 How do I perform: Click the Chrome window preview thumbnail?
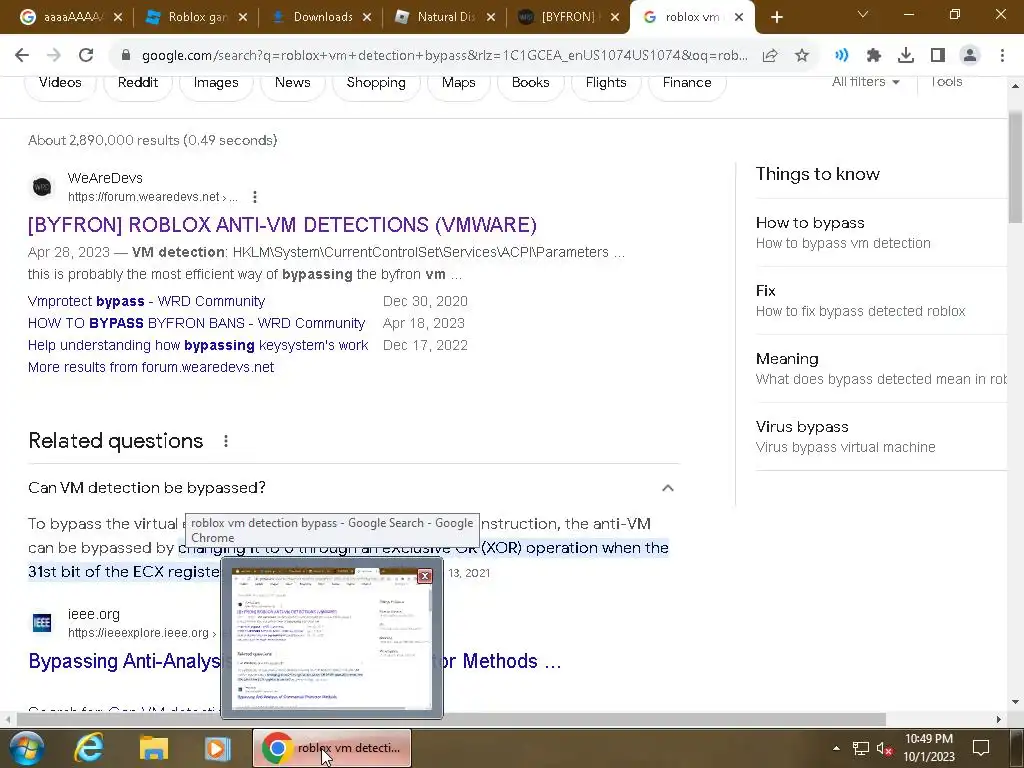point(332,638)
